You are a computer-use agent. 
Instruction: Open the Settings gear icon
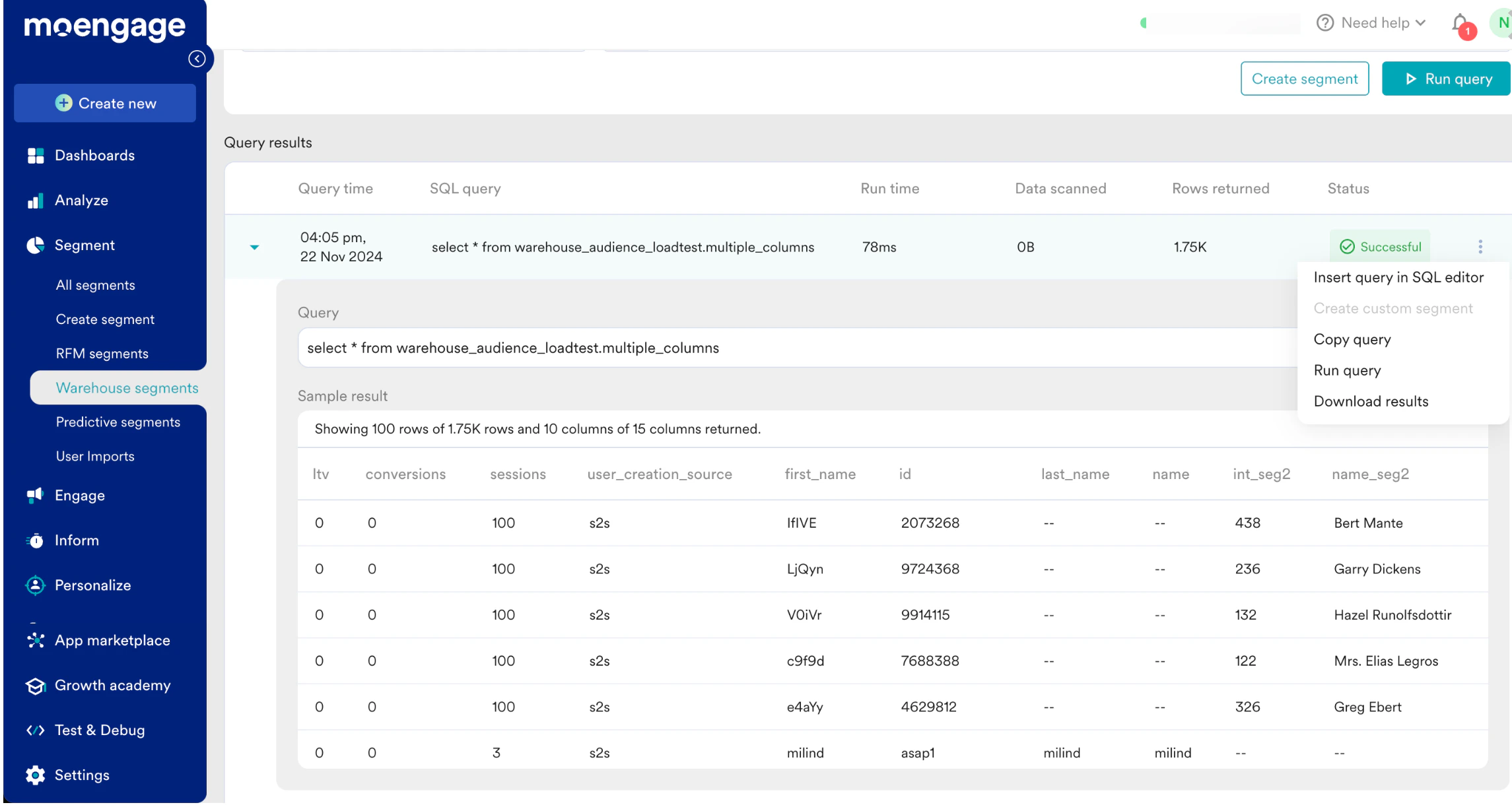click(x=36, y=775)
